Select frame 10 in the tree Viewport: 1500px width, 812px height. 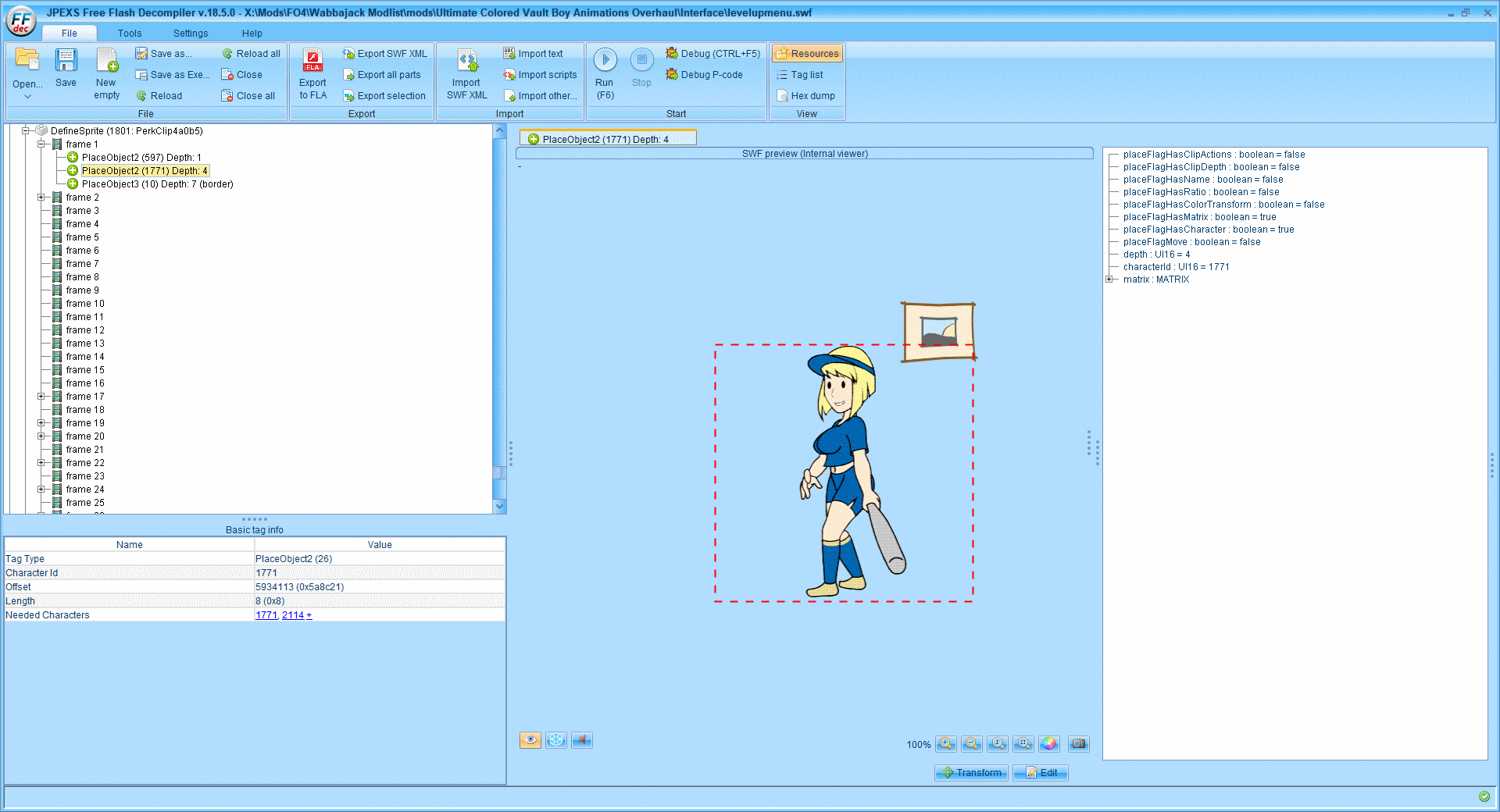[x=85, y=304]
